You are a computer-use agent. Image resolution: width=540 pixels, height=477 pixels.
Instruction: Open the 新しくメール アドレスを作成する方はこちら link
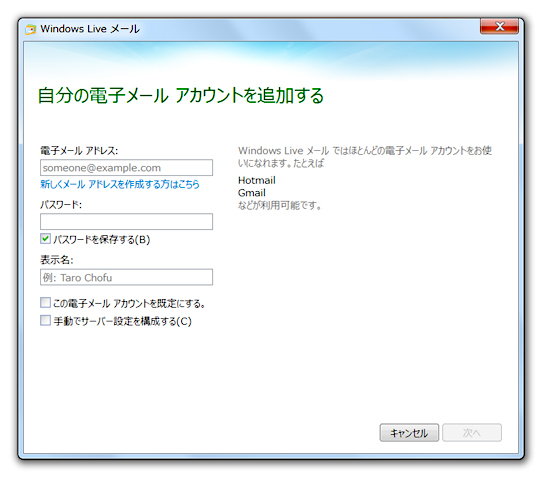tap(120, 184)
